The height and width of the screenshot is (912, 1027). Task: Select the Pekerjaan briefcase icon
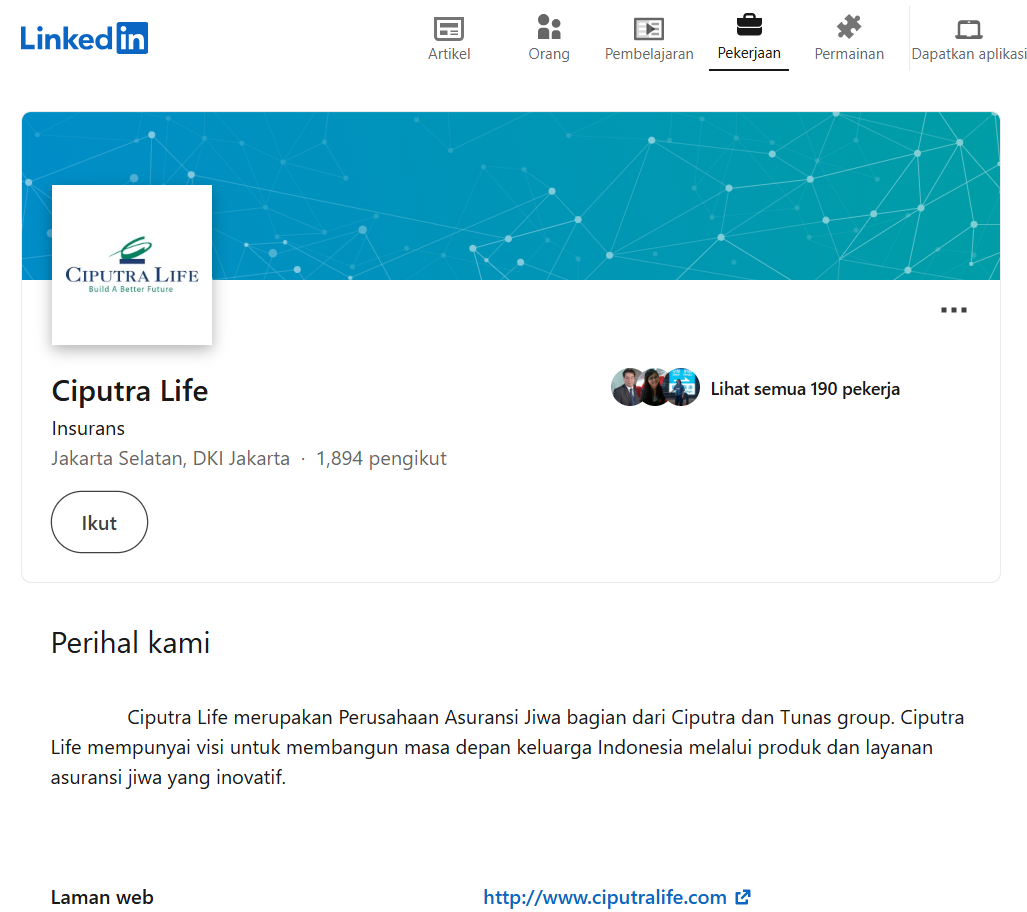[x=749, y=26]
